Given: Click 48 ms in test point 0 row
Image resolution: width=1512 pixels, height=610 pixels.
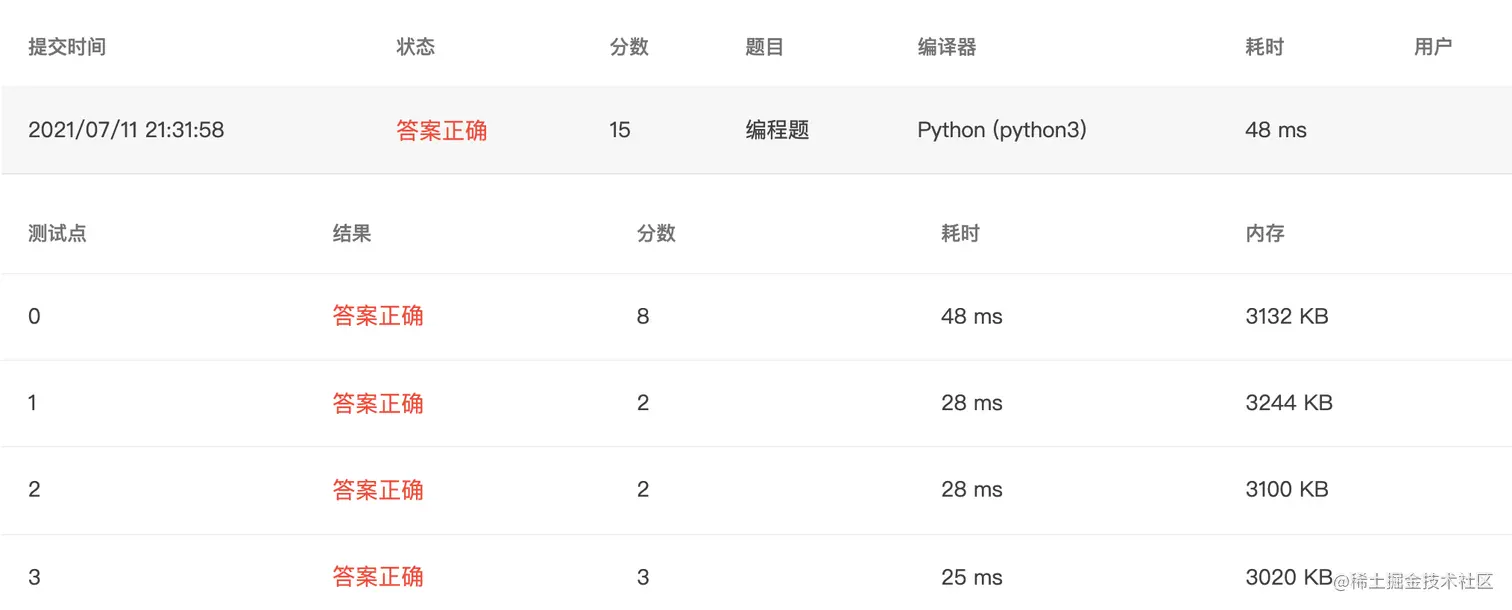Looking at the screenshot, I should tap(972, 316).
